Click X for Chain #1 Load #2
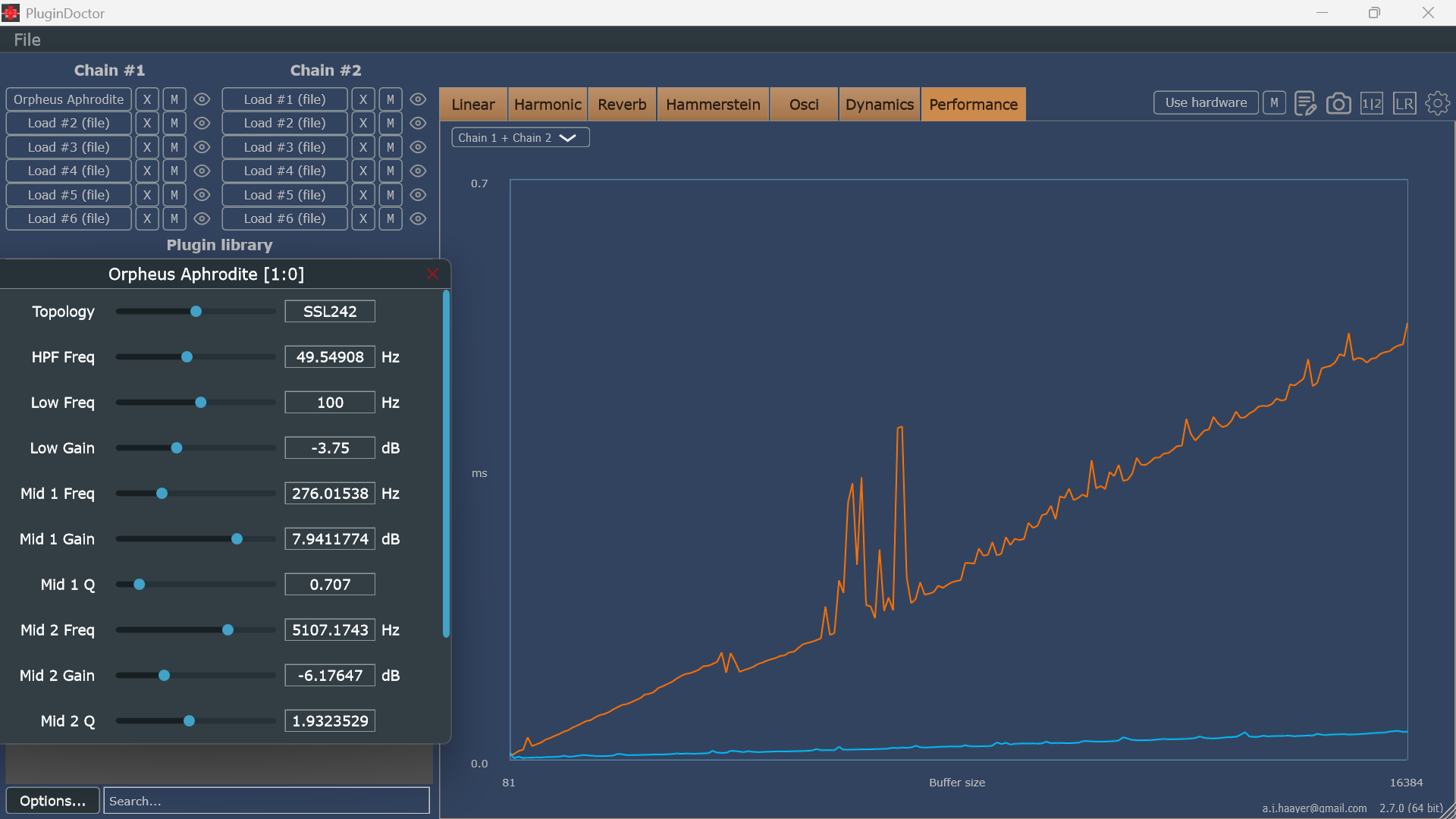 [x=147, y=123]
